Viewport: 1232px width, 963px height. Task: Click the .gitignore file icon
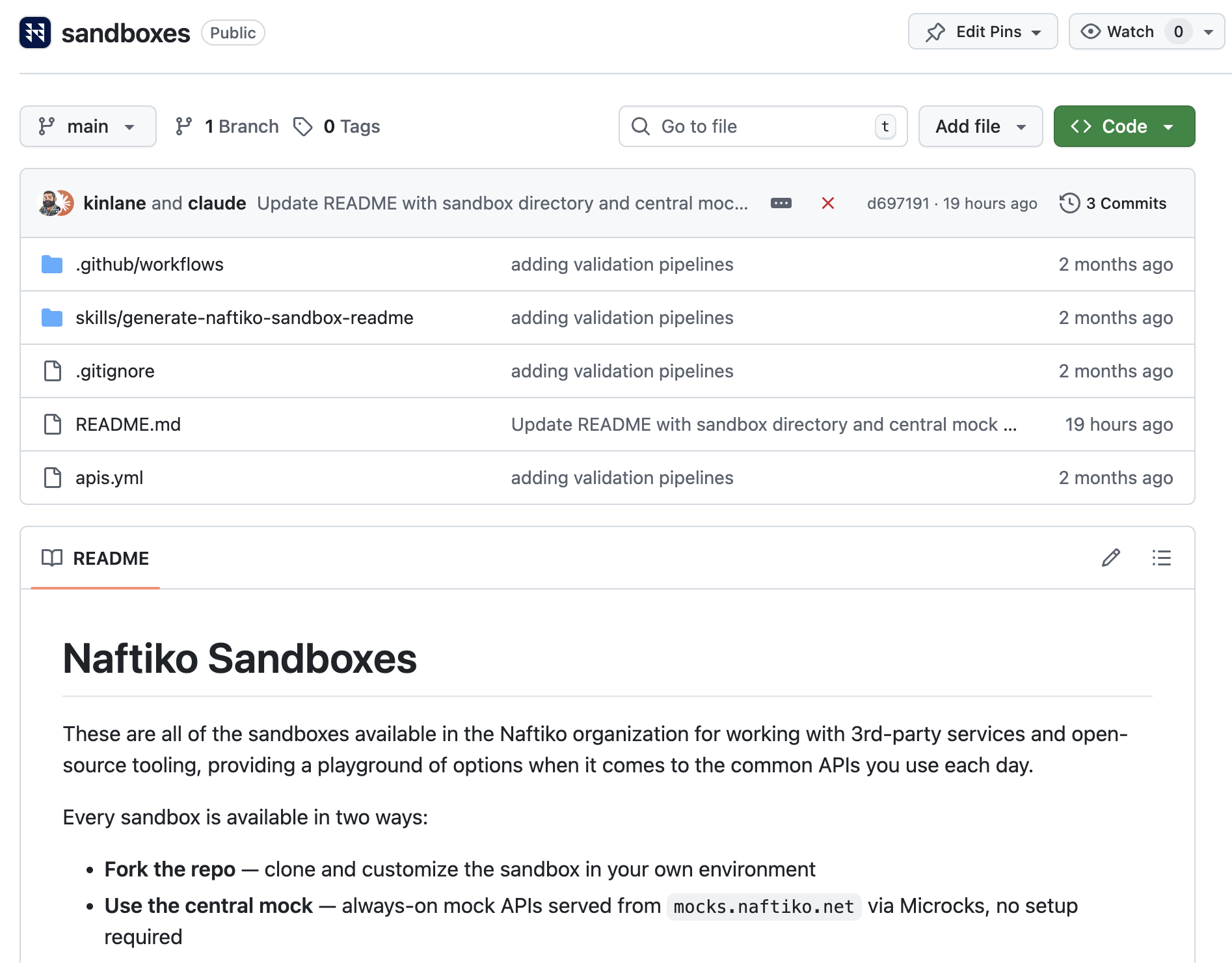tap(52, 371)
